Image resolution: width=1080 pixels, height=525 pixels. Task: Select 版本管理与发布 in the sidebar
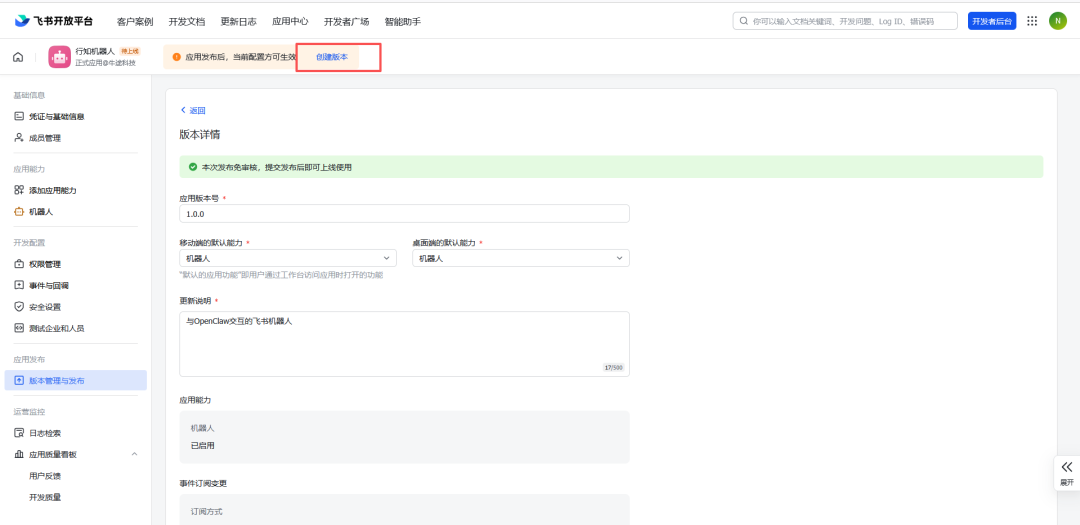click(76, 380)
